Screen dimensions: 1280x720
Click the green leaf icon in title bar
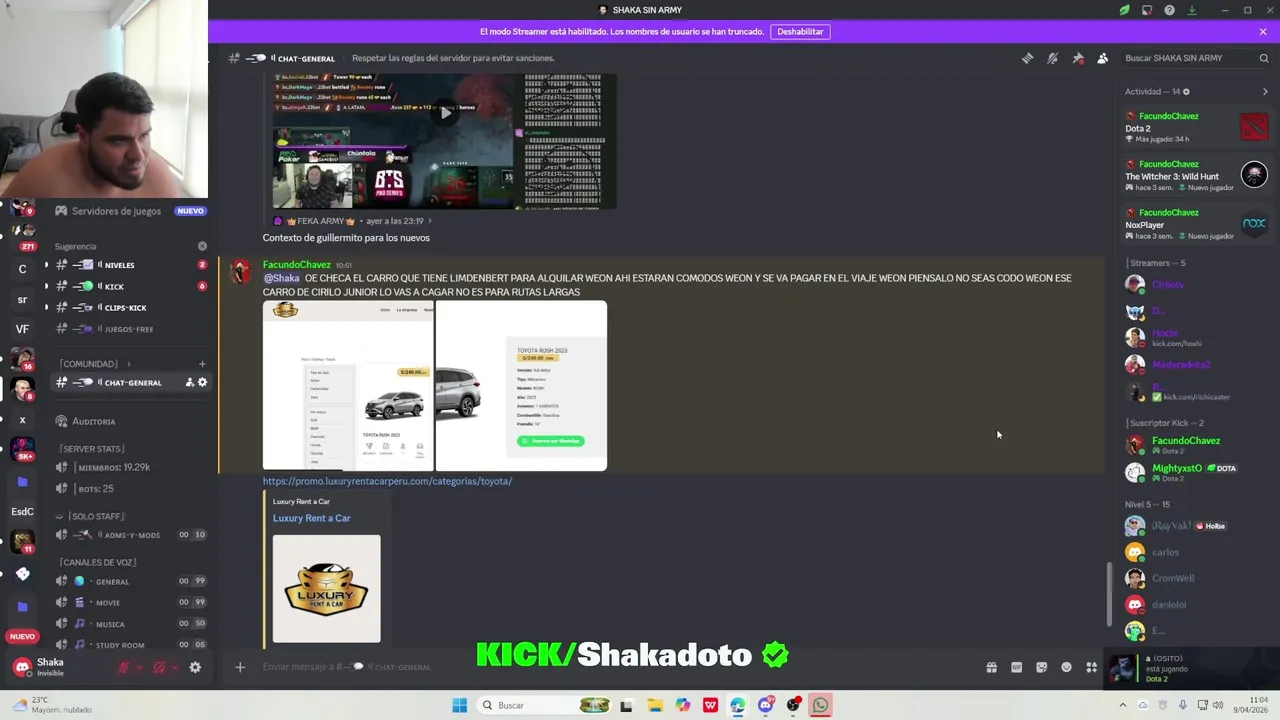1124,10
